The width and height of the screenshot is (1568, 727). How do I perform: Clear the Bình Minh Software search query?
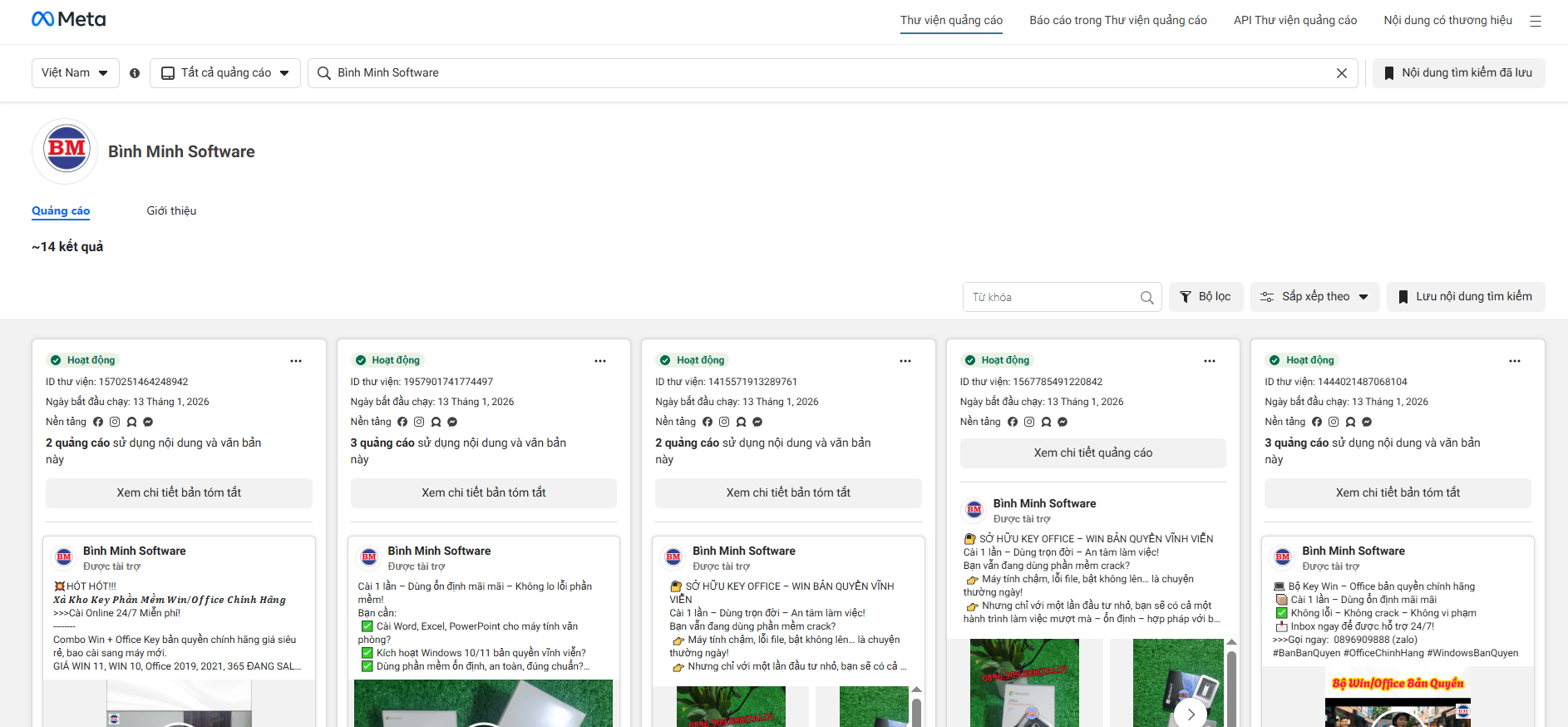(1342, 73)
